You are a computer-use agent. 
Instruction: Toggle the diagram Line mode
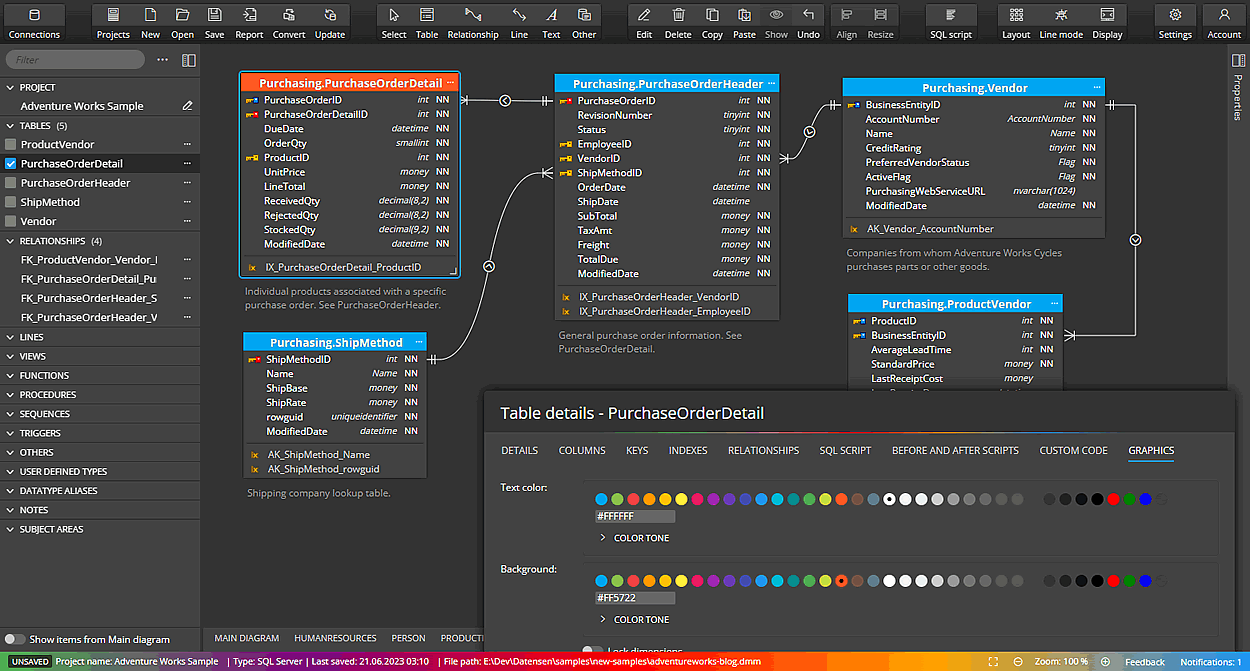tap(1058, 20)
